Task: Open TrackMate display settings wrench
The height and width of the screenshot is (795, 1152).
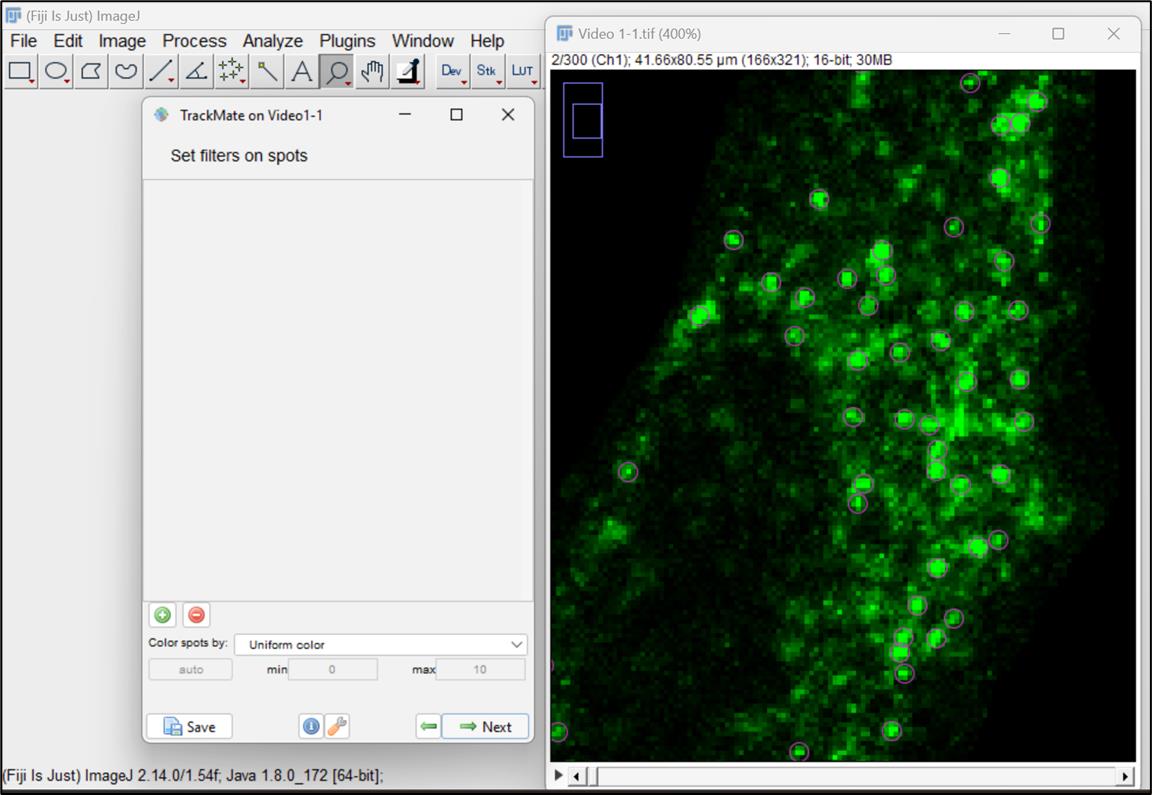Action: click(336, 727)
